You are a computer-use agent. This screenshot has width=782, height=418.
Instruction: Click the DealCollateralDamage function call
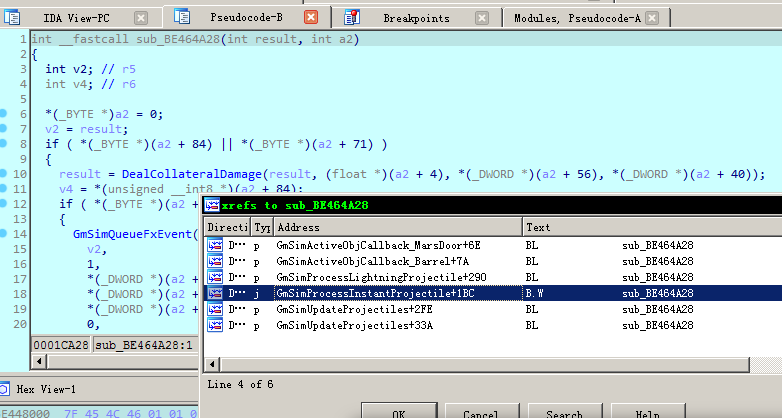(x=192, y=174)
